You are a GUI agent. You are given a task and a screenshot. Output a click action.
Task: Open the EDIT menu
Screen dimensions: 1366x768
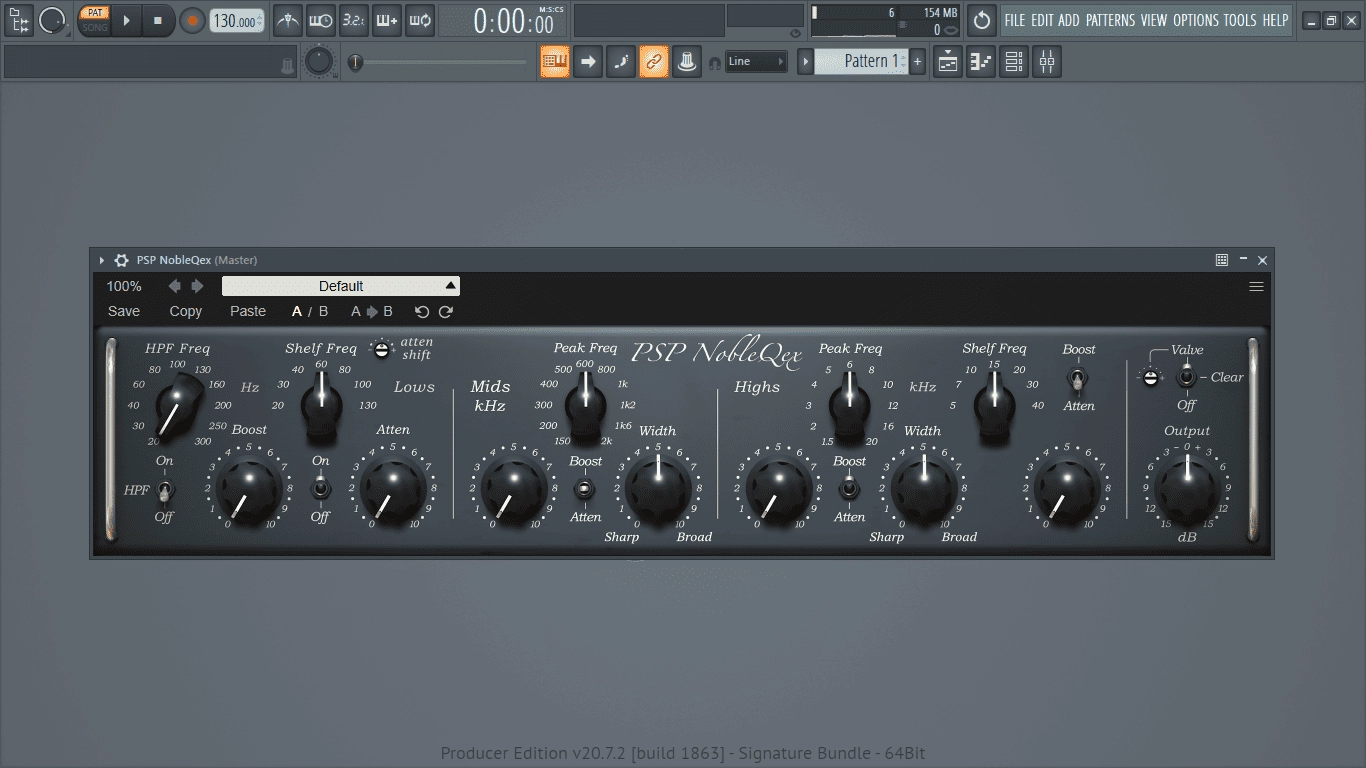pyautogui.click(x=1042, y=20)
